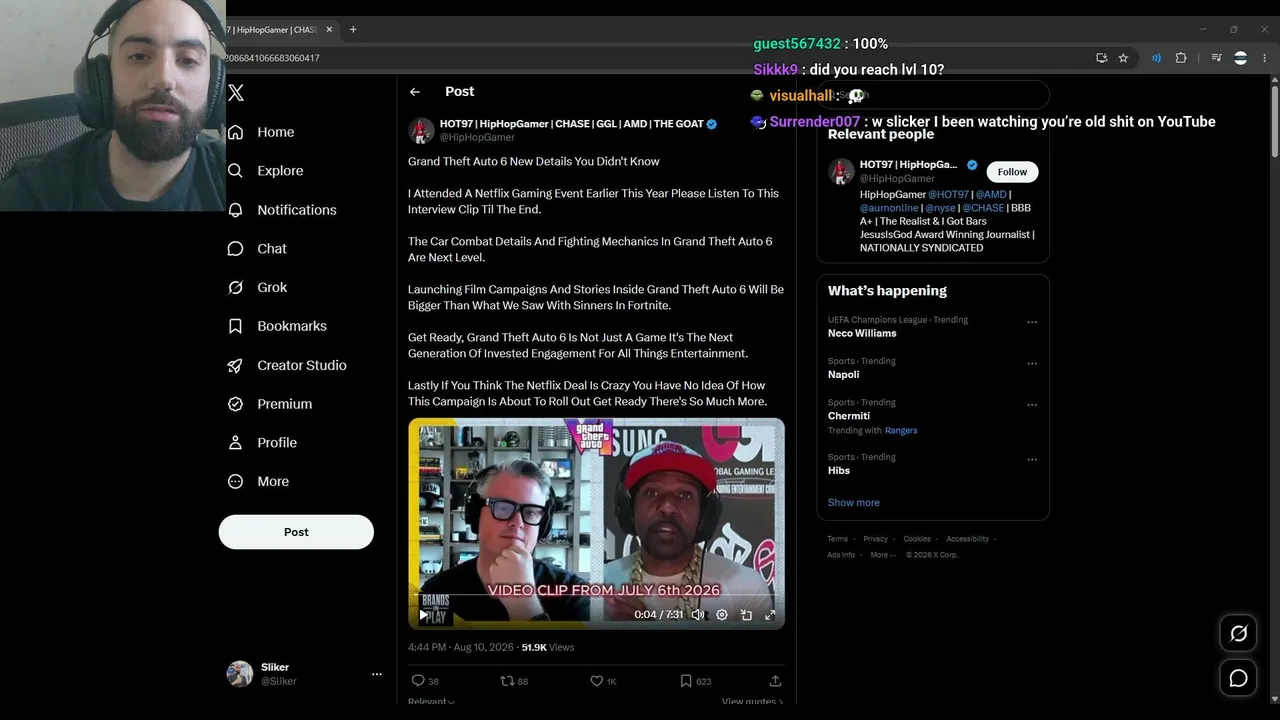Share the post with the upload icon

(x=775, y=681)
